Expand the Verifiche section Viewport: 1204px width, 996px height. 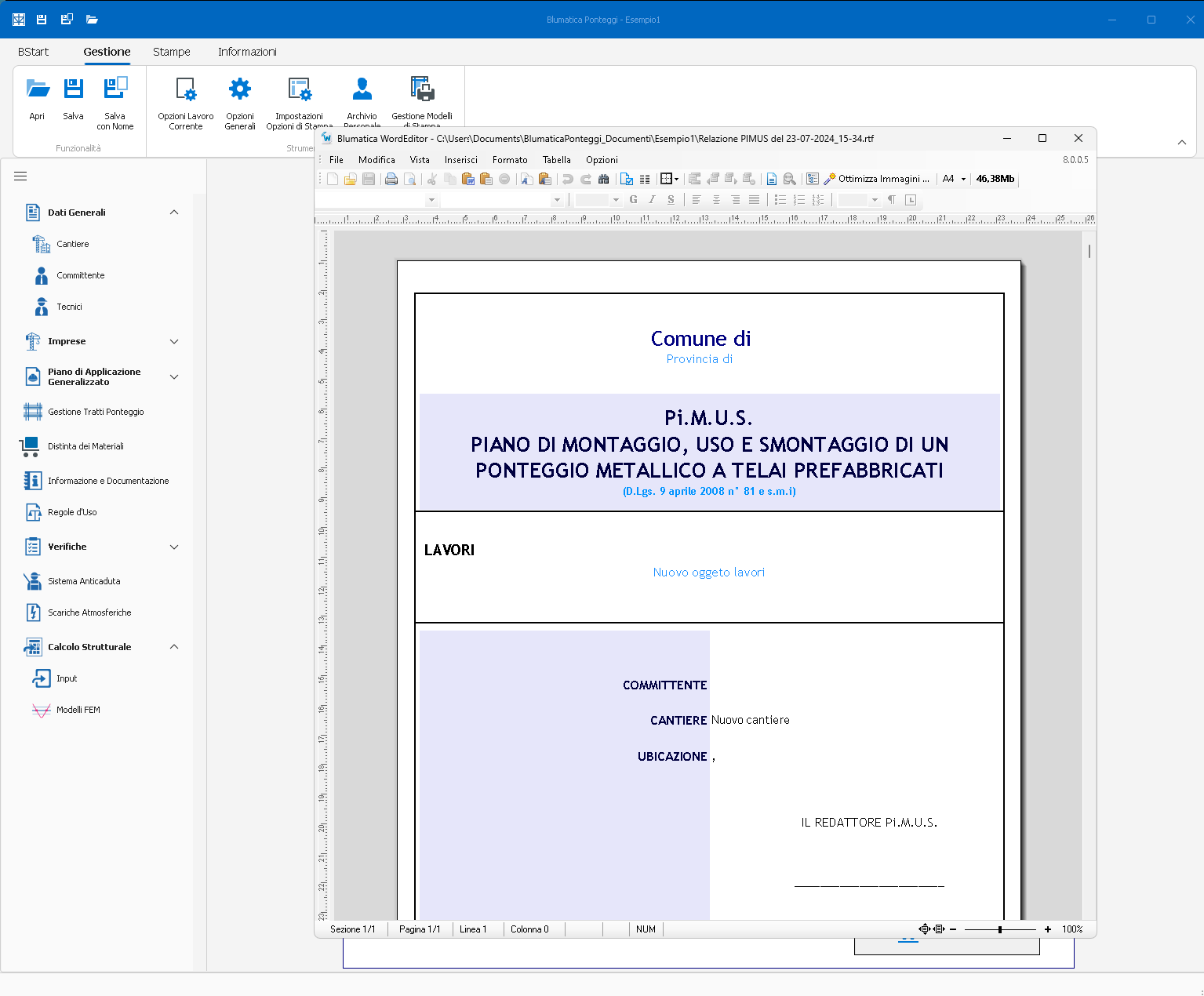(x=174, y=547)
